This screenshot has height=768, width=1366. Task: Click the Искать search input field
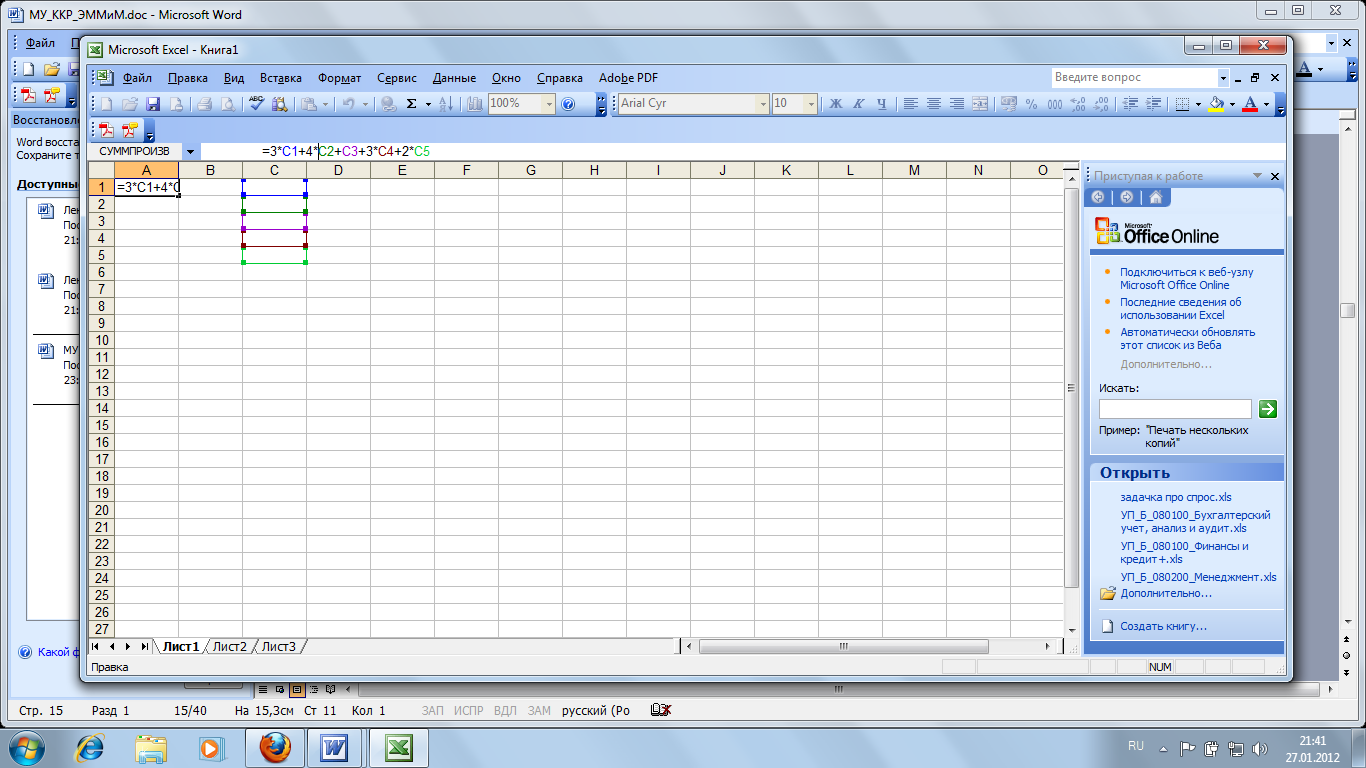tap(1175, 408)
